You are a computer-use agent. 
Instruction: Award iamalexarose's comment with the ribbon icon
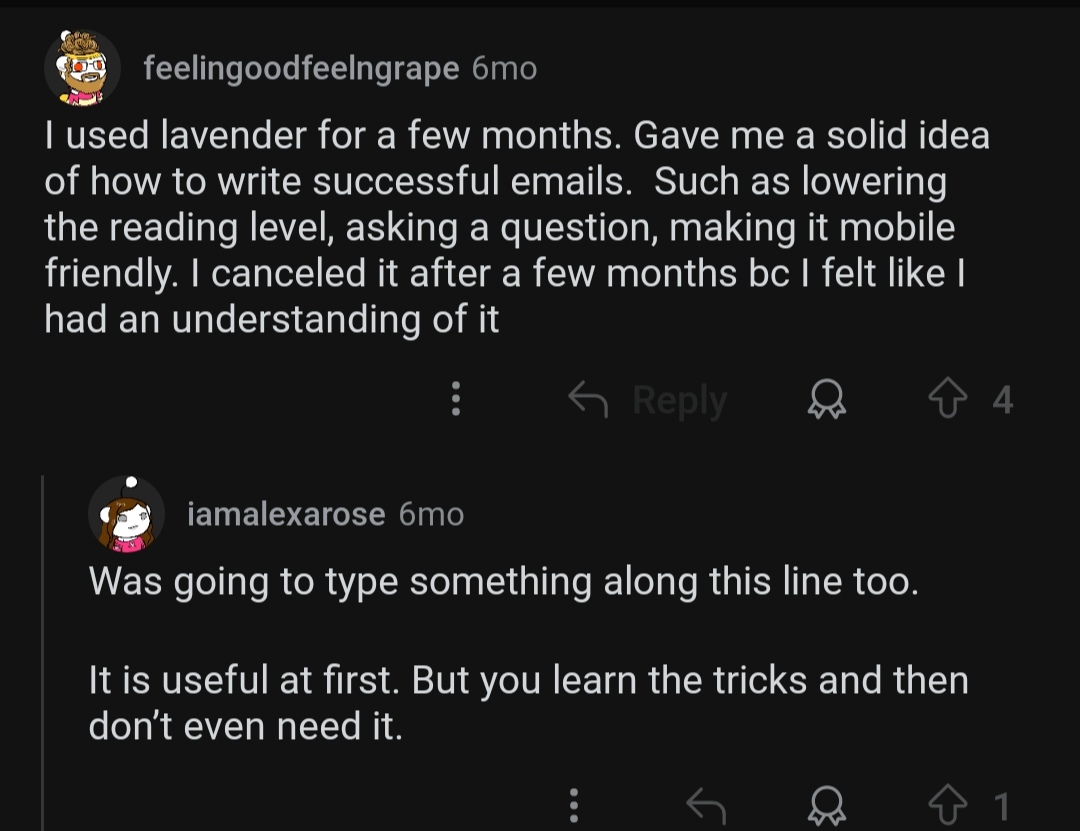point(827,806)
